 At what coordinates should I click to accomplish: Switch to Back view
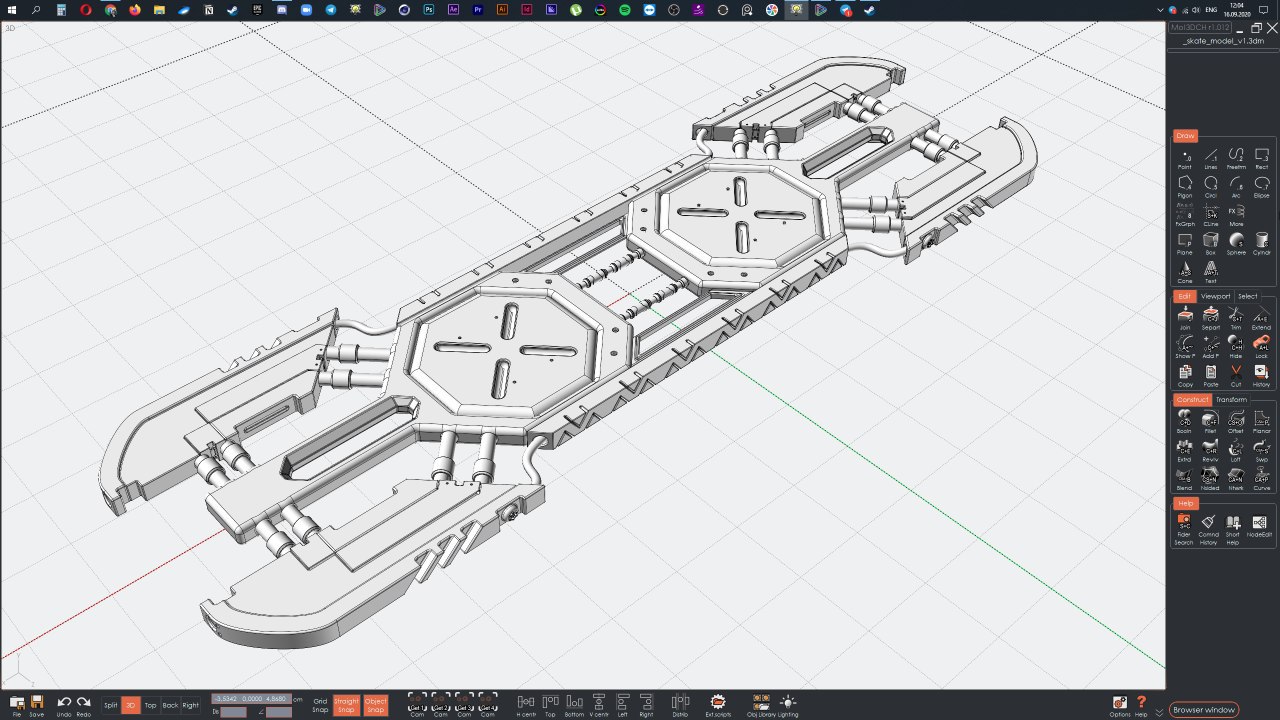click(x=170, y=705)
